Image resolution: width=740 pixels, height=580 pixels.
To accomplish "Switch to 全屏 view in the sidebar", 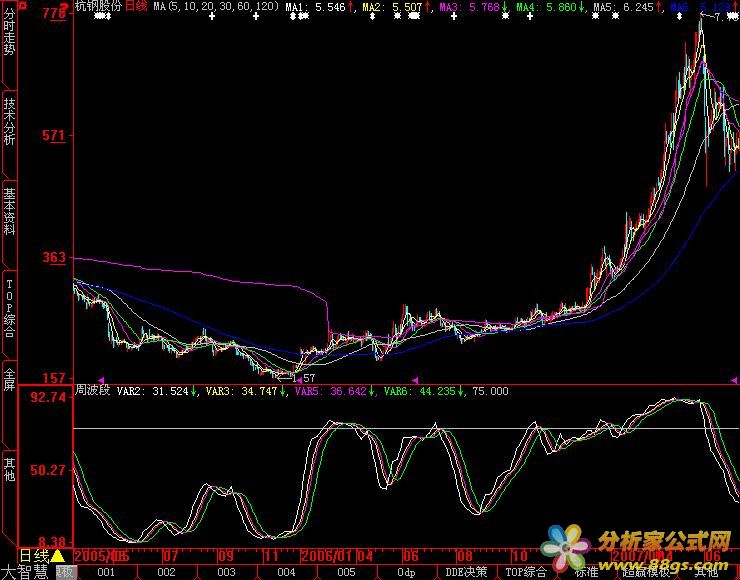I will pyautogui.click(x=9, y=380).
